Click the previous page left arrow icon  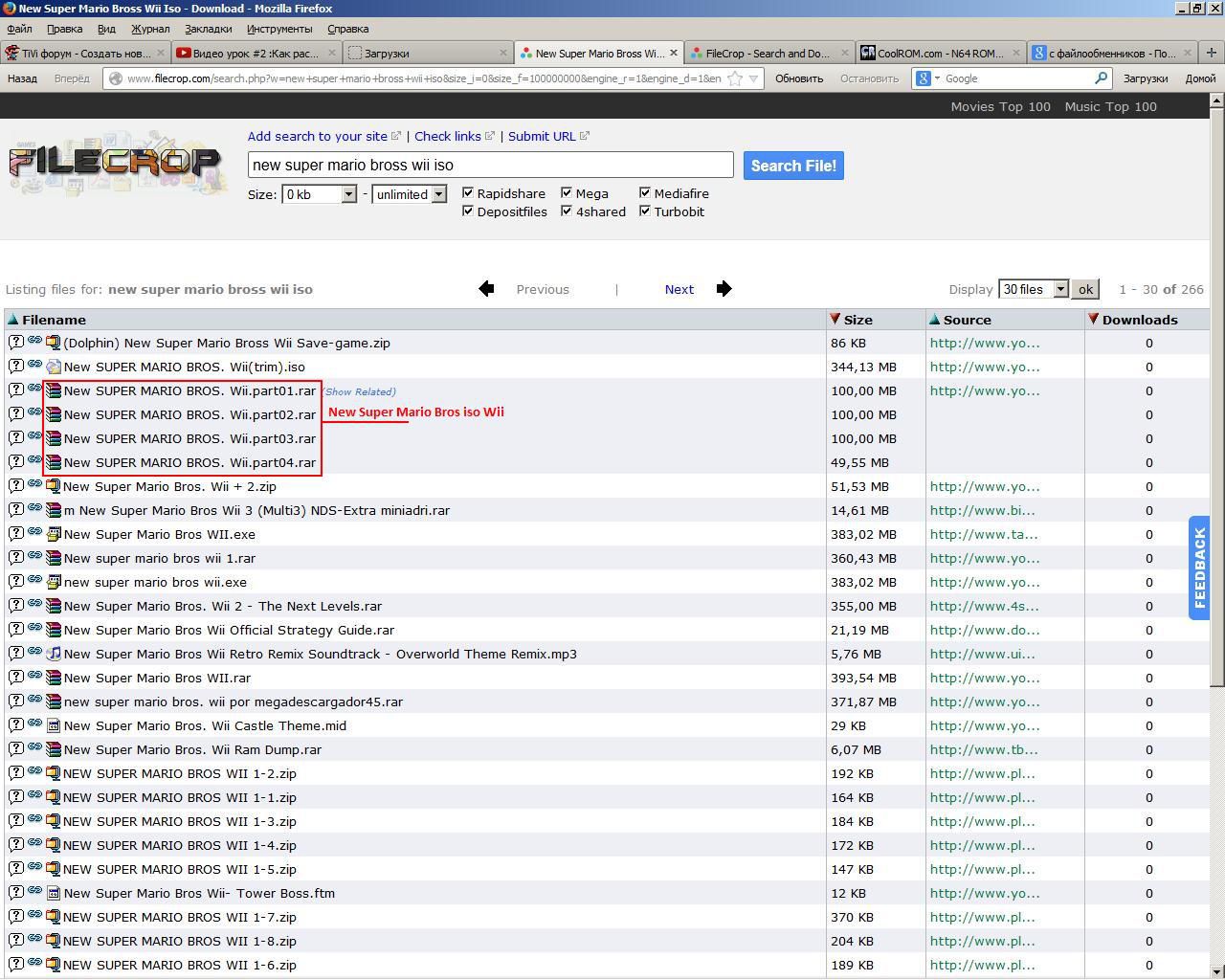click(x=486, y=289)
